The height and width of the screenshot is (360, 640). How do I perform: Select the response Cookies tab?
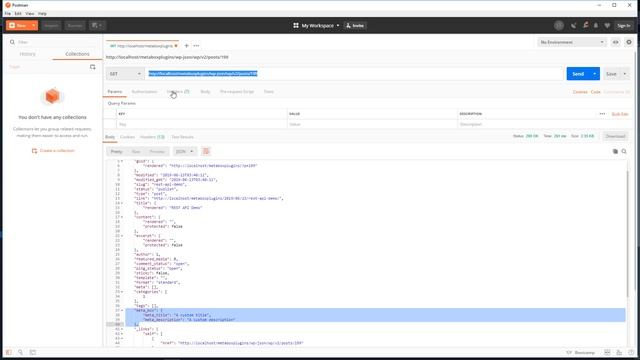127,137
